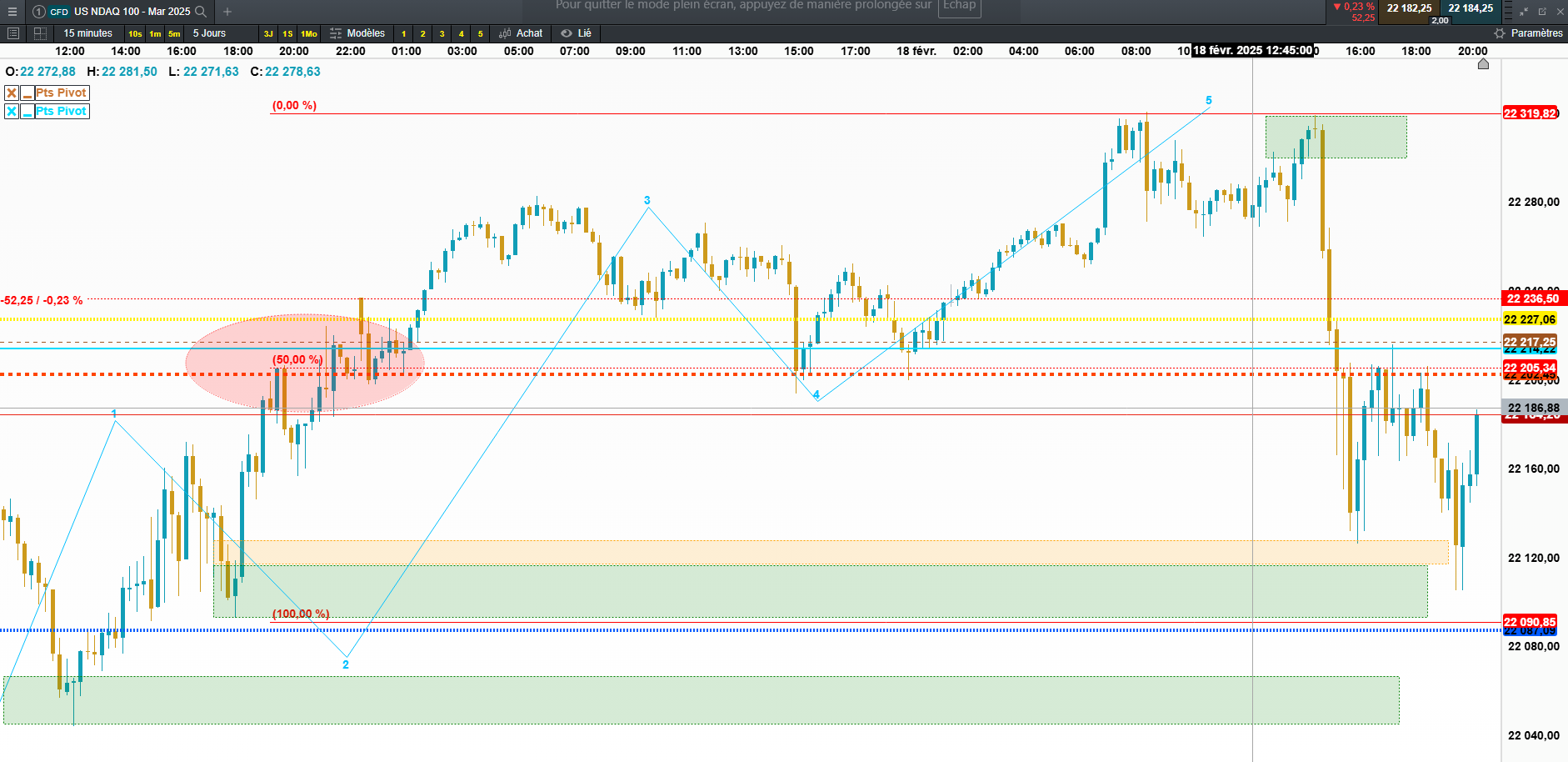Expand the 15 minutes timeframe dropdown
The height and width of the screenshot is (762, 1568).
pyautogui.click(x=87, y=33)
